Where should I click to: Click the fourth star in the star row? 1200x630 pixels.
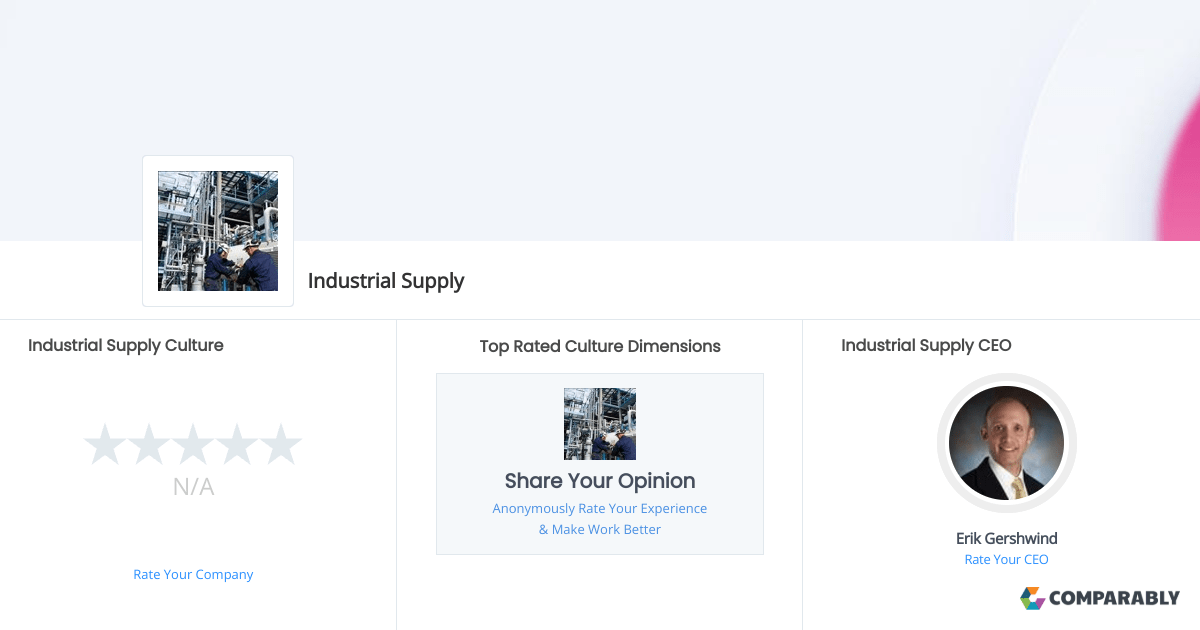click(x=237, y=444)
